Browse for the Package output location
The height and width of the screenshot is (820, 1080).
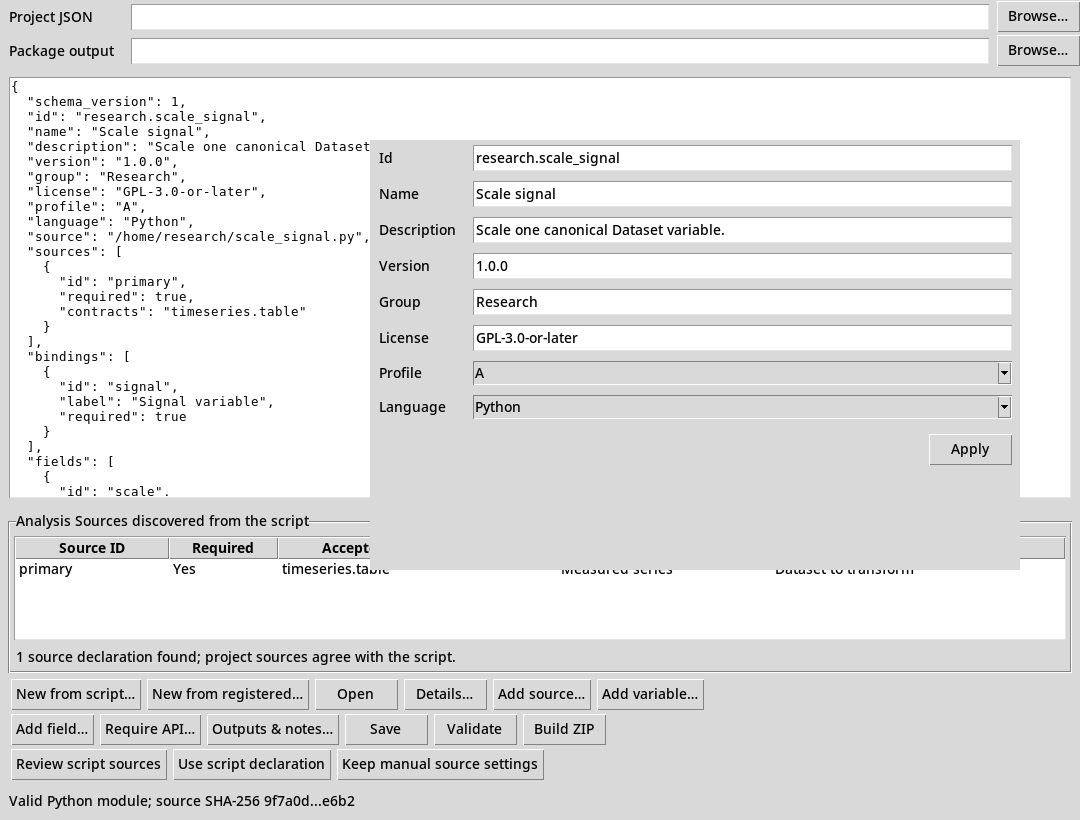(x=1037, y=50)
